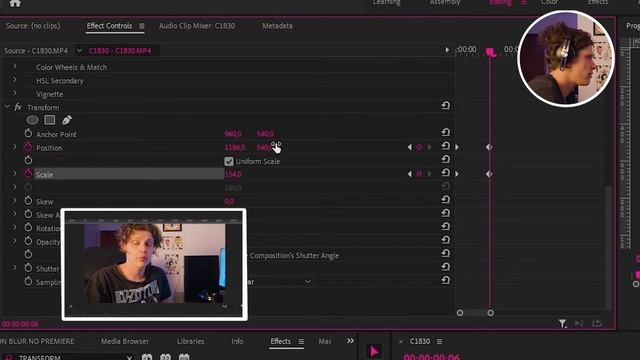Image resolution: width=640 pixels, height=360 pixels.
Task: Expand the Vignette section
Action: tap(15, 93)
